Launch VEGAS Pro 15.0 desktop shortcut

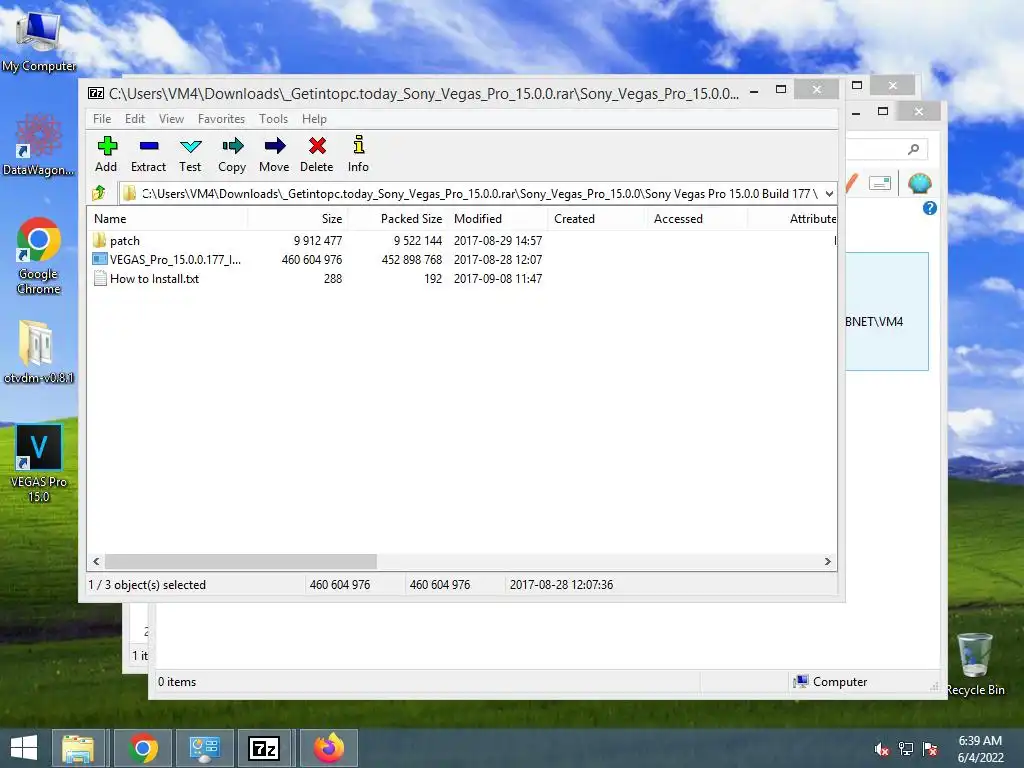tap(39, 464)
